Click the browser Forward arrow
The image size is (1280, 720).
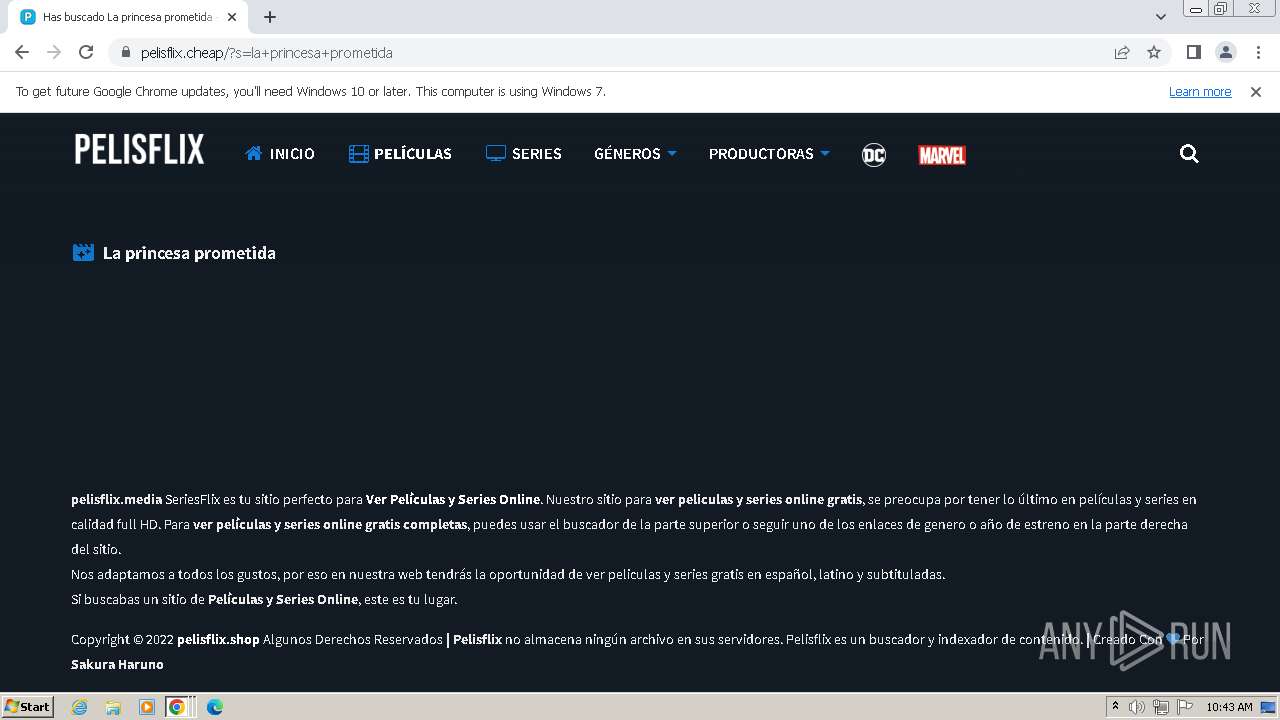click(54, 53)
